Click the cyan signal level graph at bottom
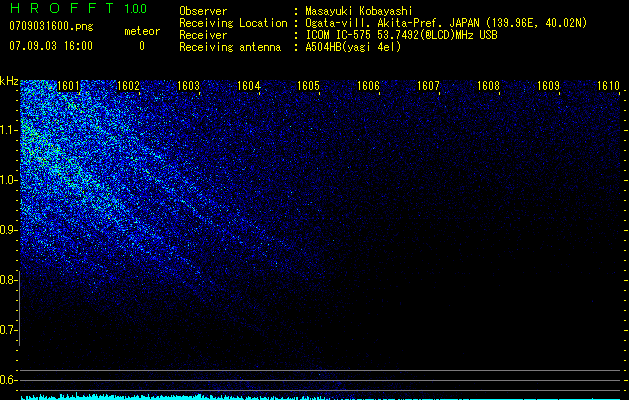This screenshot has height=400, width=629. point(320,397)
